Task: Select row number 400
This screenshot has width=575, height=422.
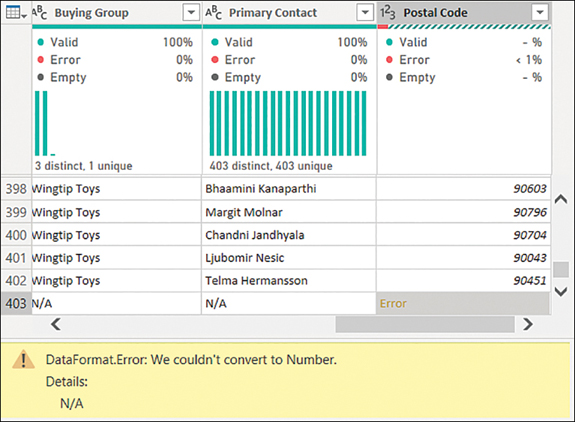Action: (16, 235)
